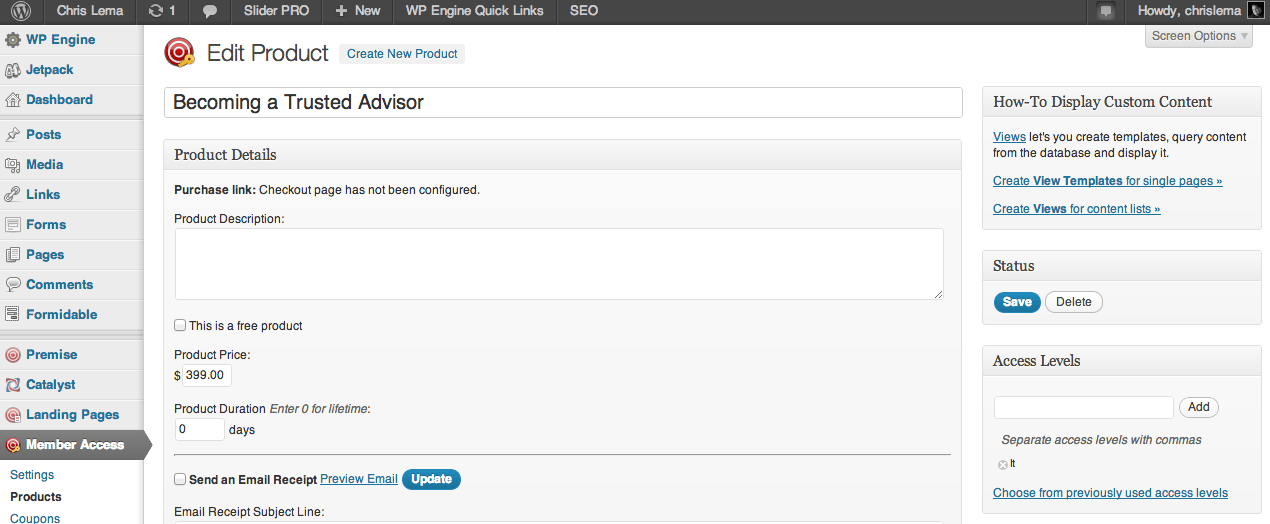Image resolution: width=1270 pixels, height=524 pixels.
Task: Open the comments bubble icon
Action: (210, 11)
